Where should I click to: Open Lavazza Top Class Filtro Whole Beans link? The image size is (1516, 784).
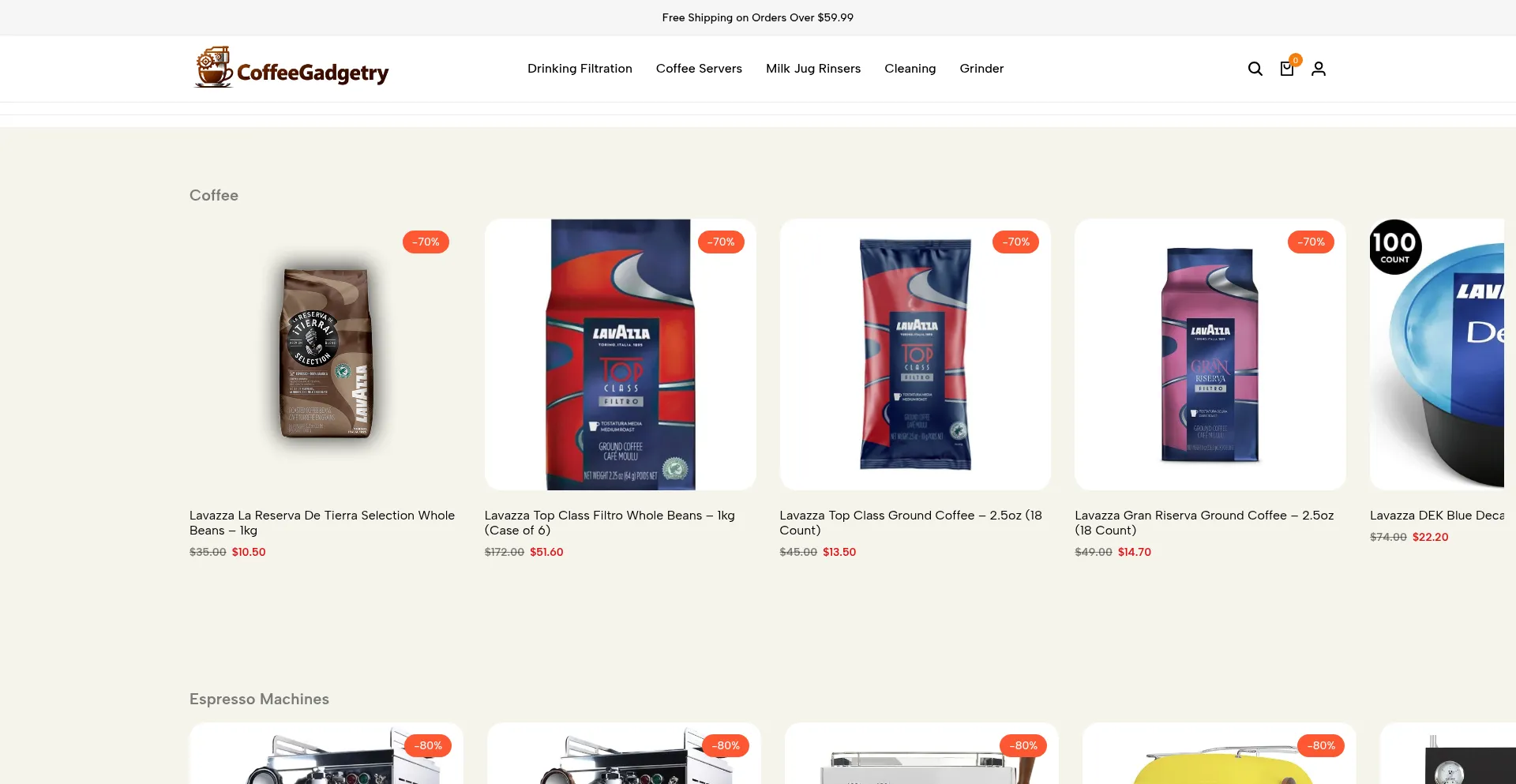610,523
